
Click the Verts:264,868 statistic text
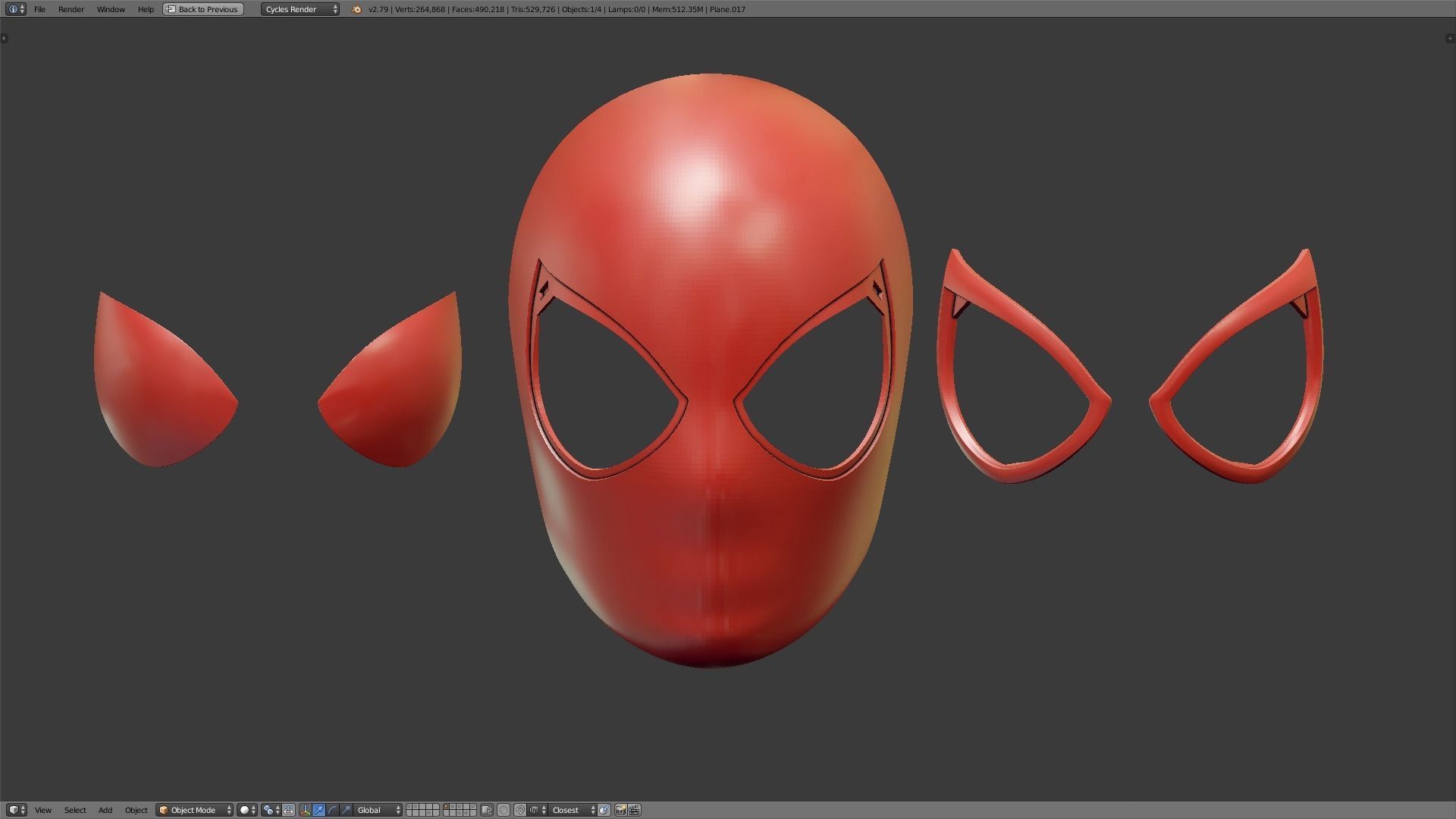tap(419, 9)
